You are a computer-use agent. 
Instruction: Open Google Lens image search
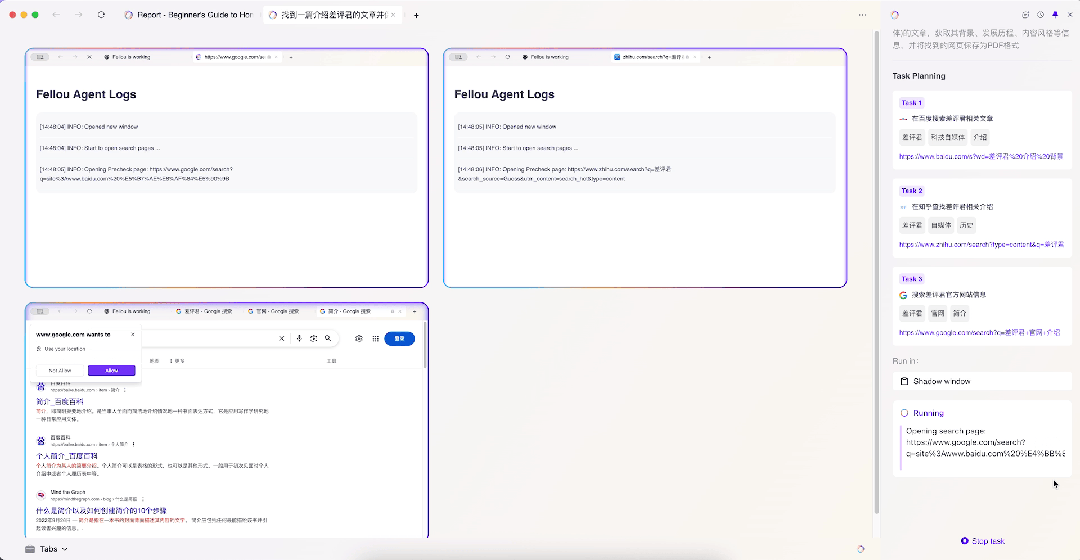point(313,338)
